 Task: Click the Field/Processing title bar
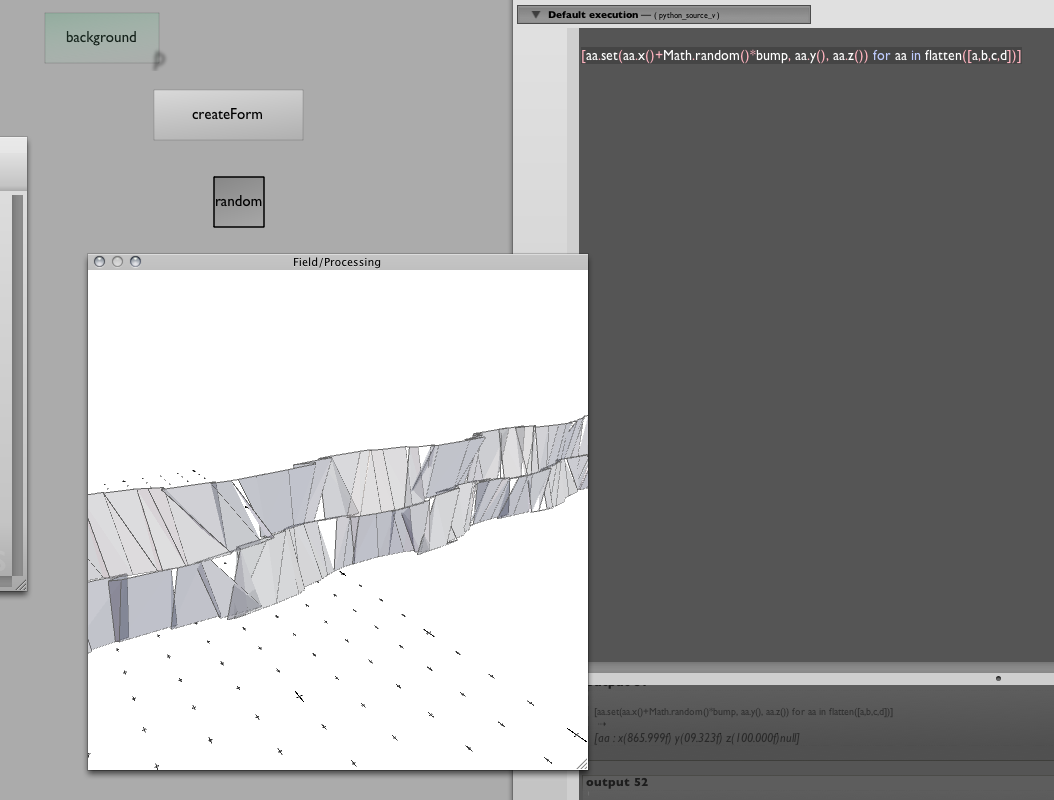(336, 262)
